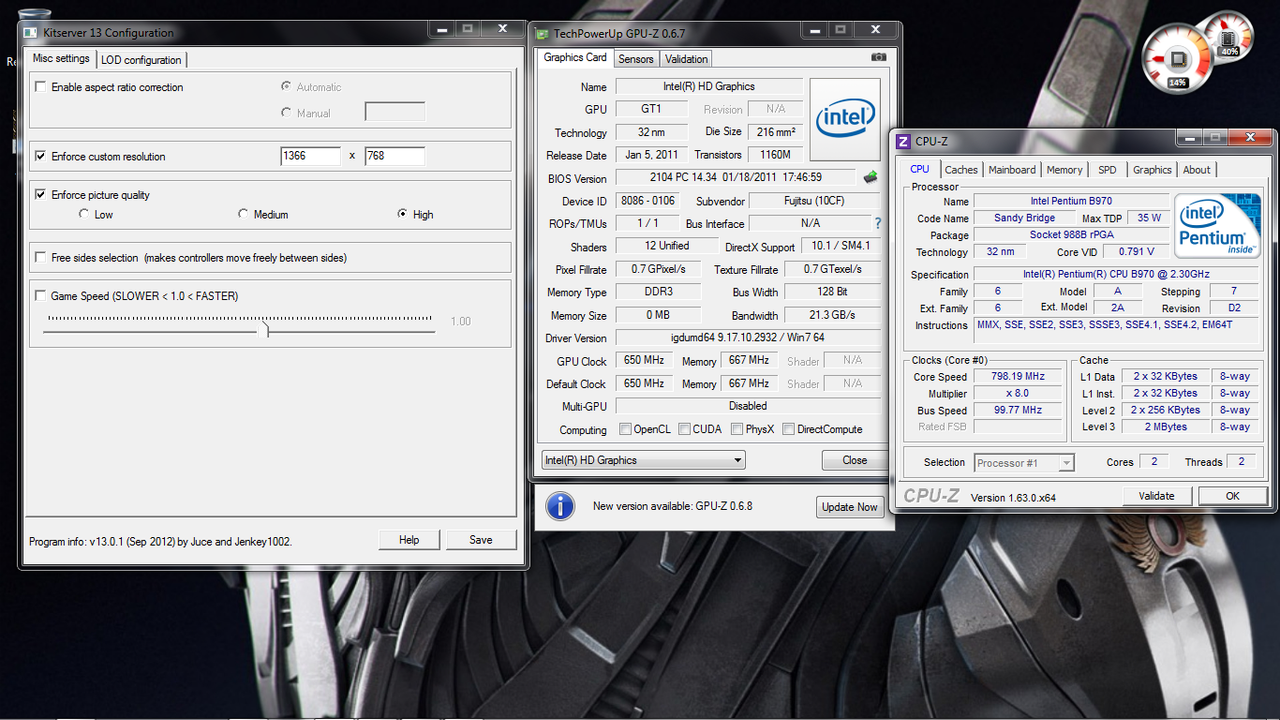The width and height of the screenshot is (1280, 720).
Task: Enable aspect ratio correction checkbox
Action: tap(40, 87)
